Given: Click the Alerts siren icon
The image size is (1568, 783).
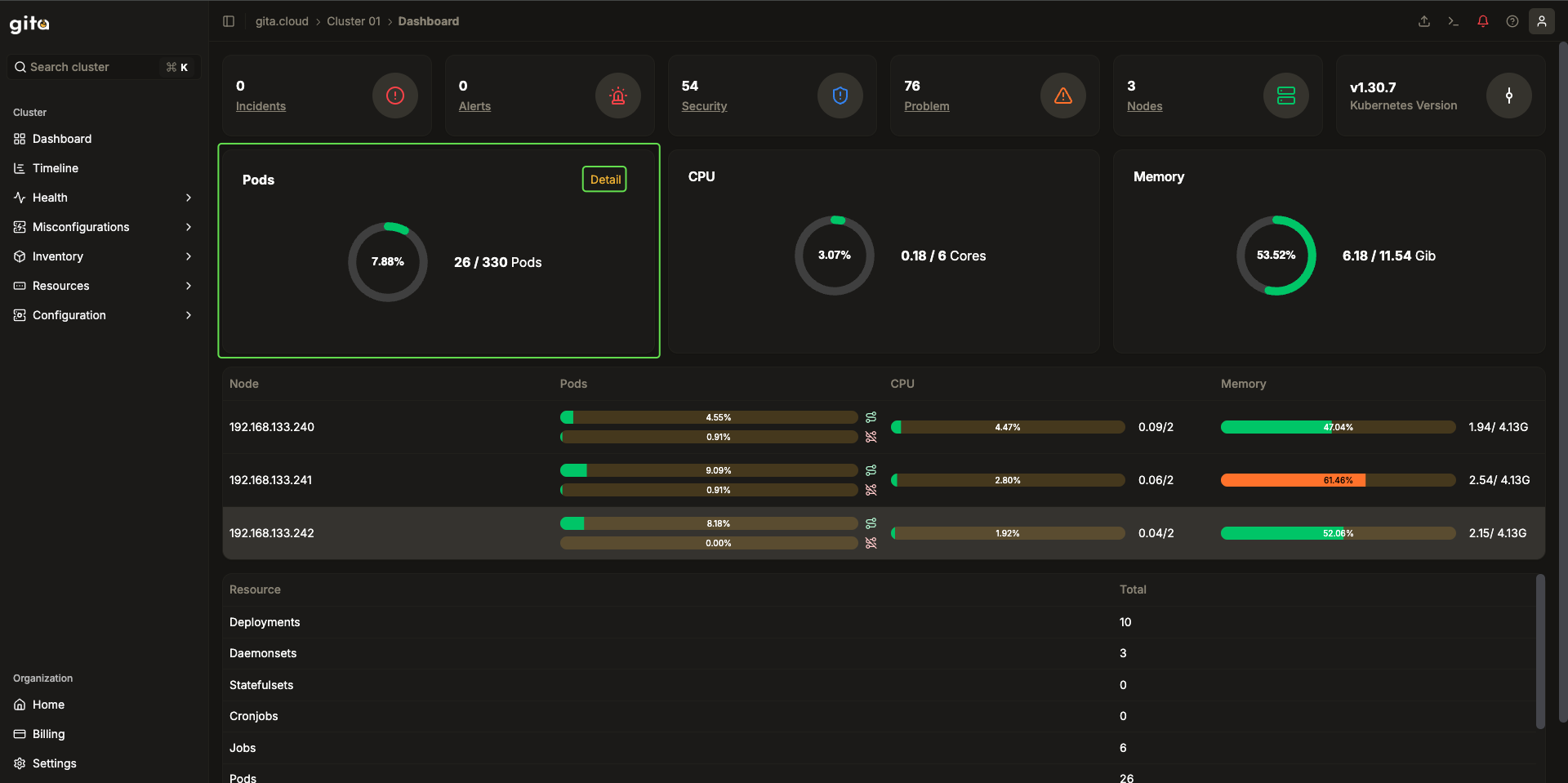Looking at the screenshot, I should tap(618, 96).
